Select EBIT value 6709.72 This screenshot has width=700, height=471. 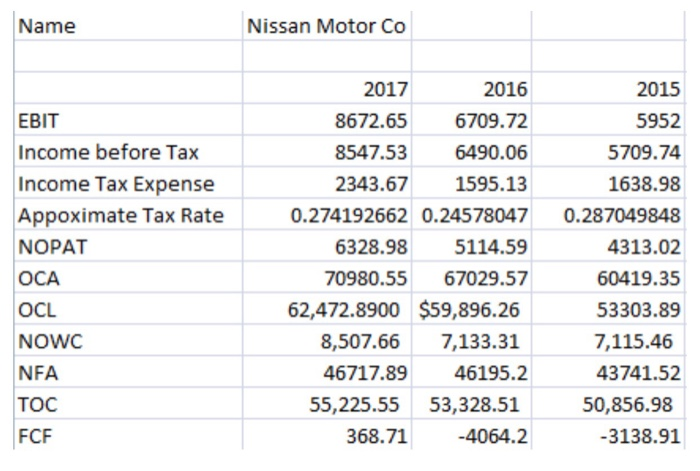(x=471, y=121)
